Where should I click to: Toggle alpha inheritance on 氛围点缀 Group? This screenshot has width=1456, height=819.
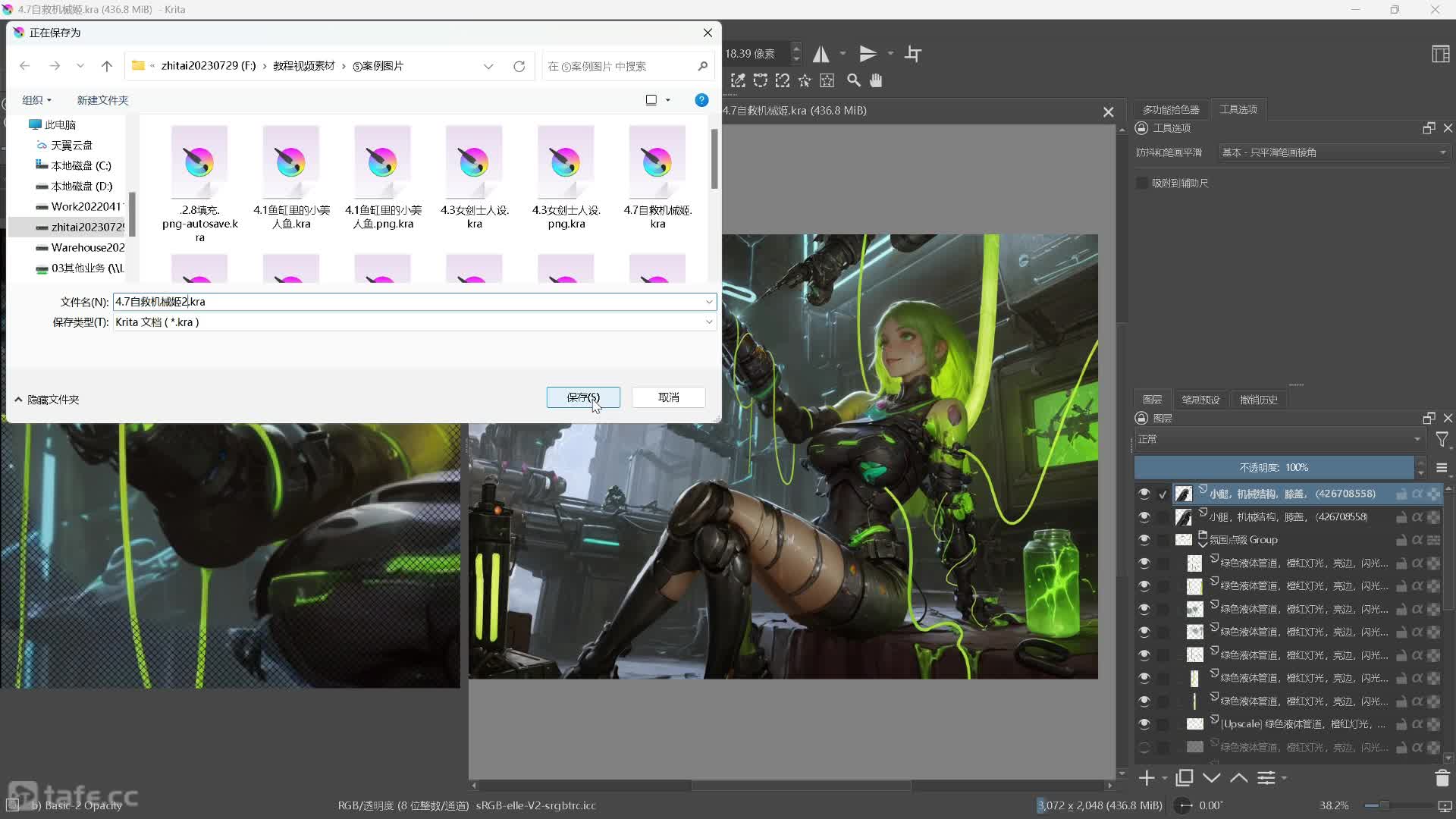[1417, 540]
